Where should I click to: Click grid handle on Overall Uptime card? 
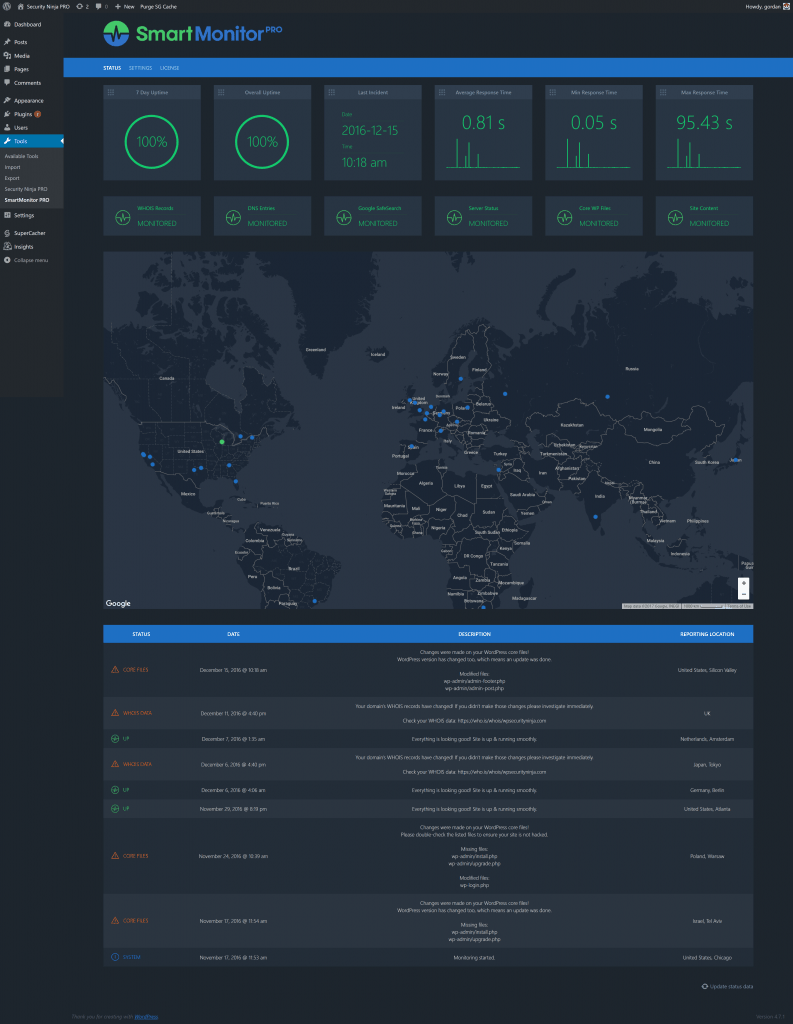(x=221, y=92)
